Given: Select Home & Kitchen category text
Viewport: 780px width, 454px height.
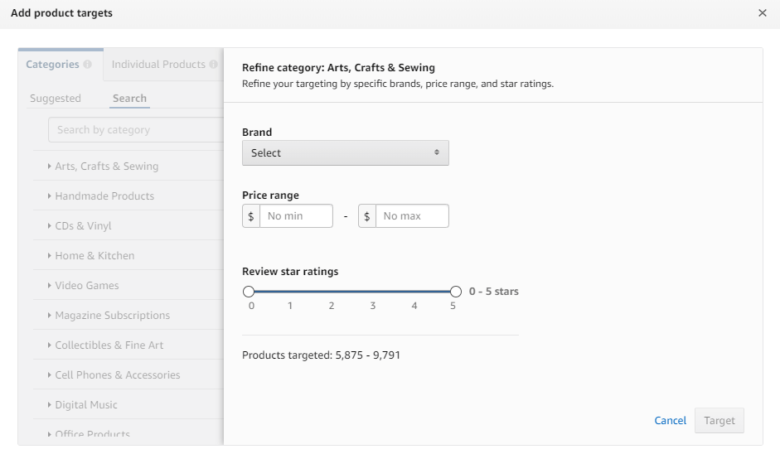Looking at the screenshot, I should (x=95, y=256).
